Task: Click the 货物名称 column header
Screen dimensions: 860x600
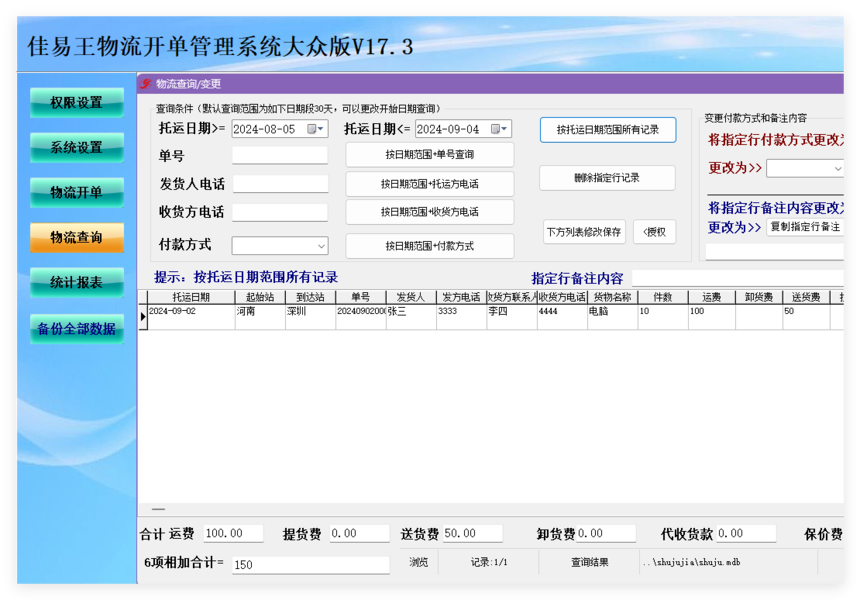Action: point(613,297)
